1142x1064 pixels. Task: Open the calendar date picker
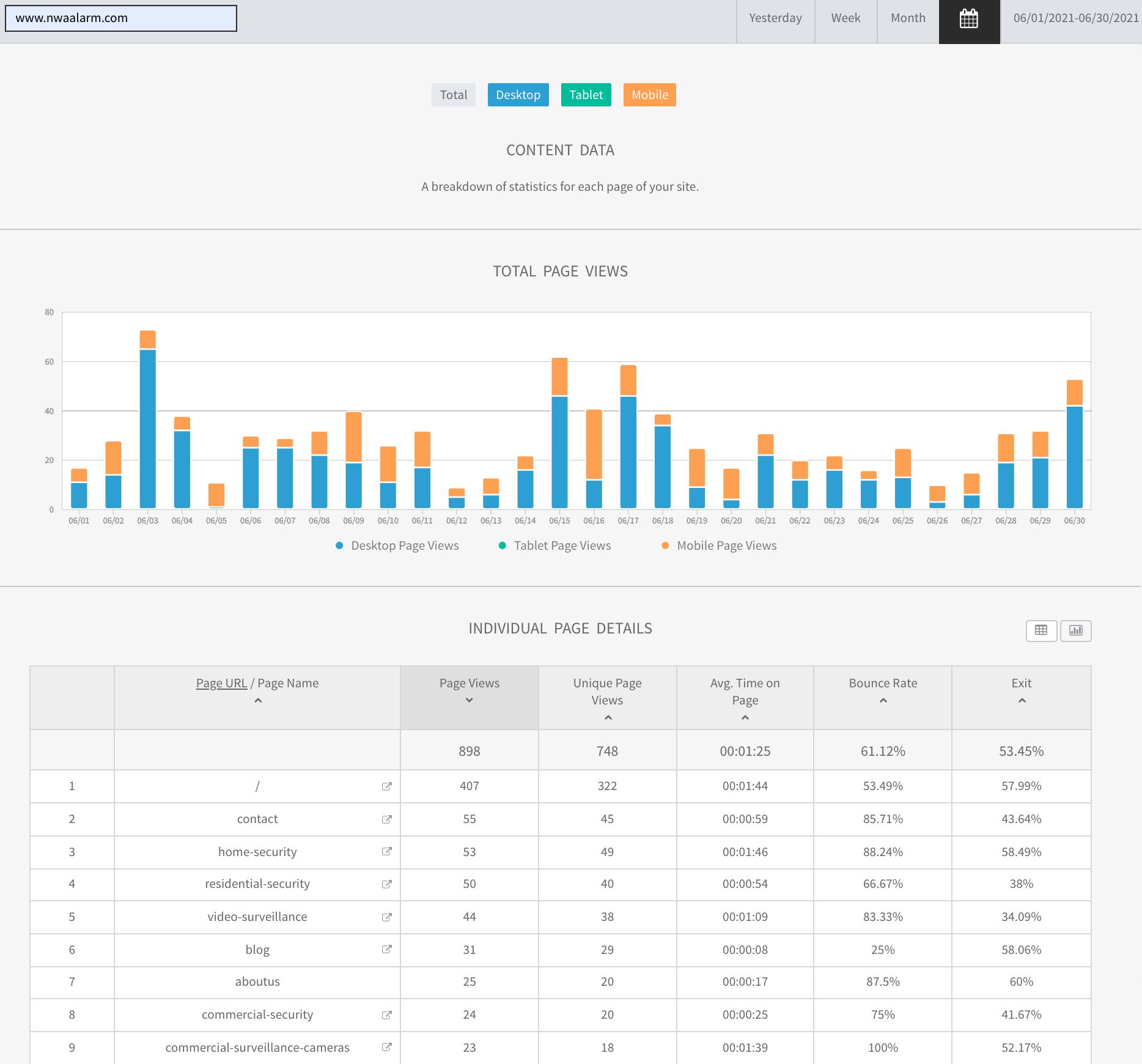(969, 19)
